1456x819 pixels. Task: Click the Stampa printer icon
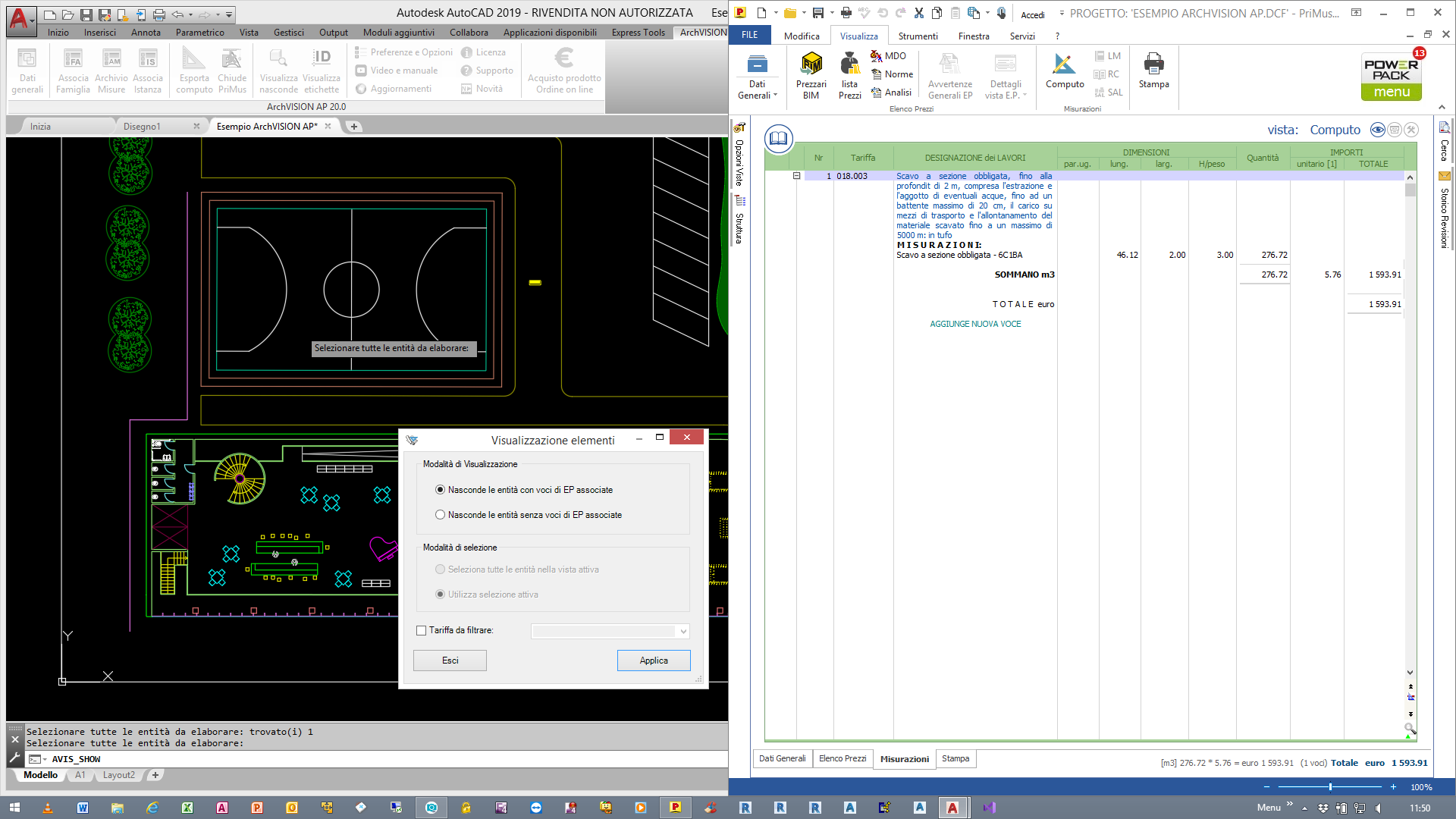[x=1153, y=65]
